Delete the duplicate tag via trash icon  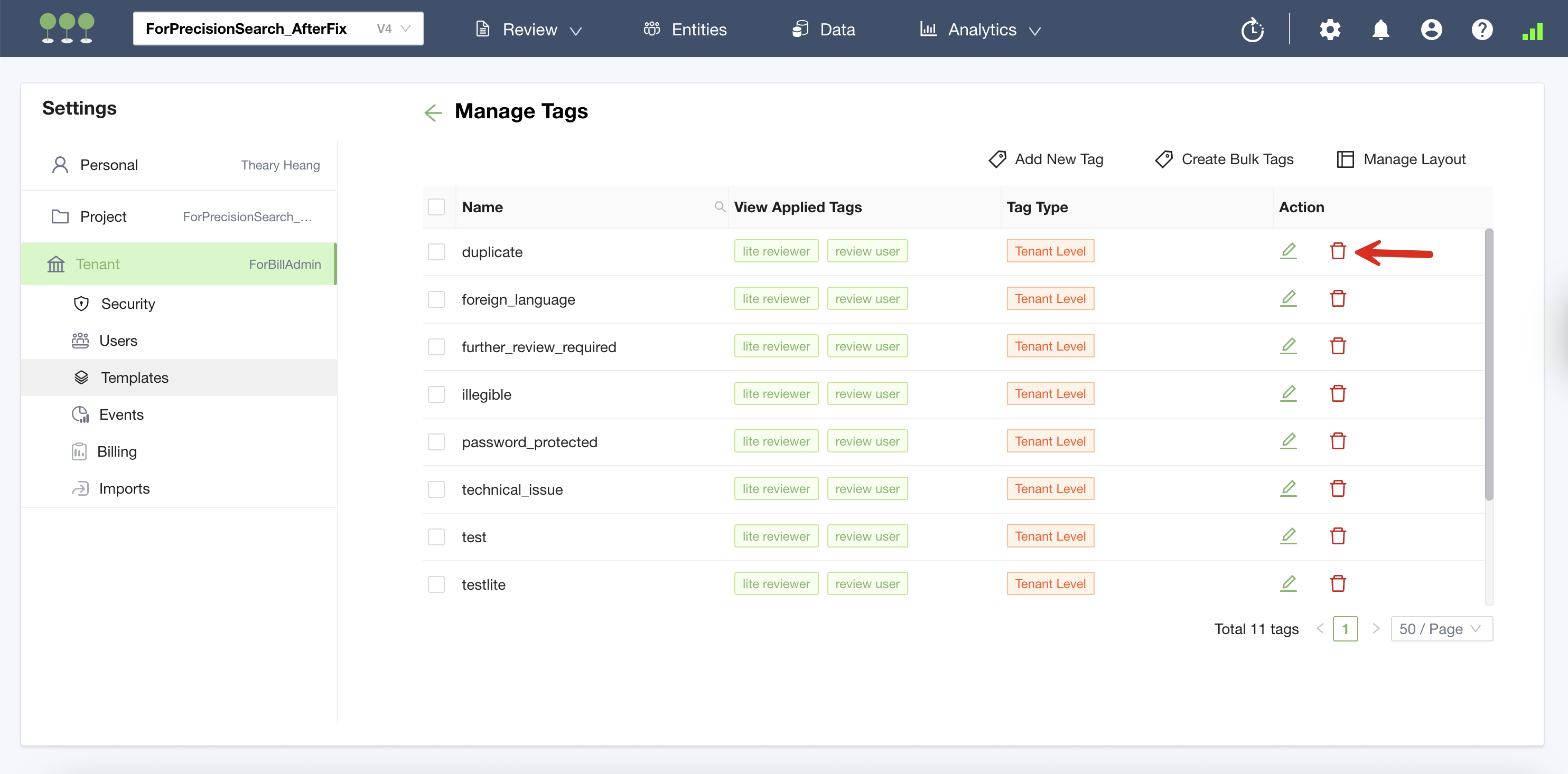coord(1337,251)
